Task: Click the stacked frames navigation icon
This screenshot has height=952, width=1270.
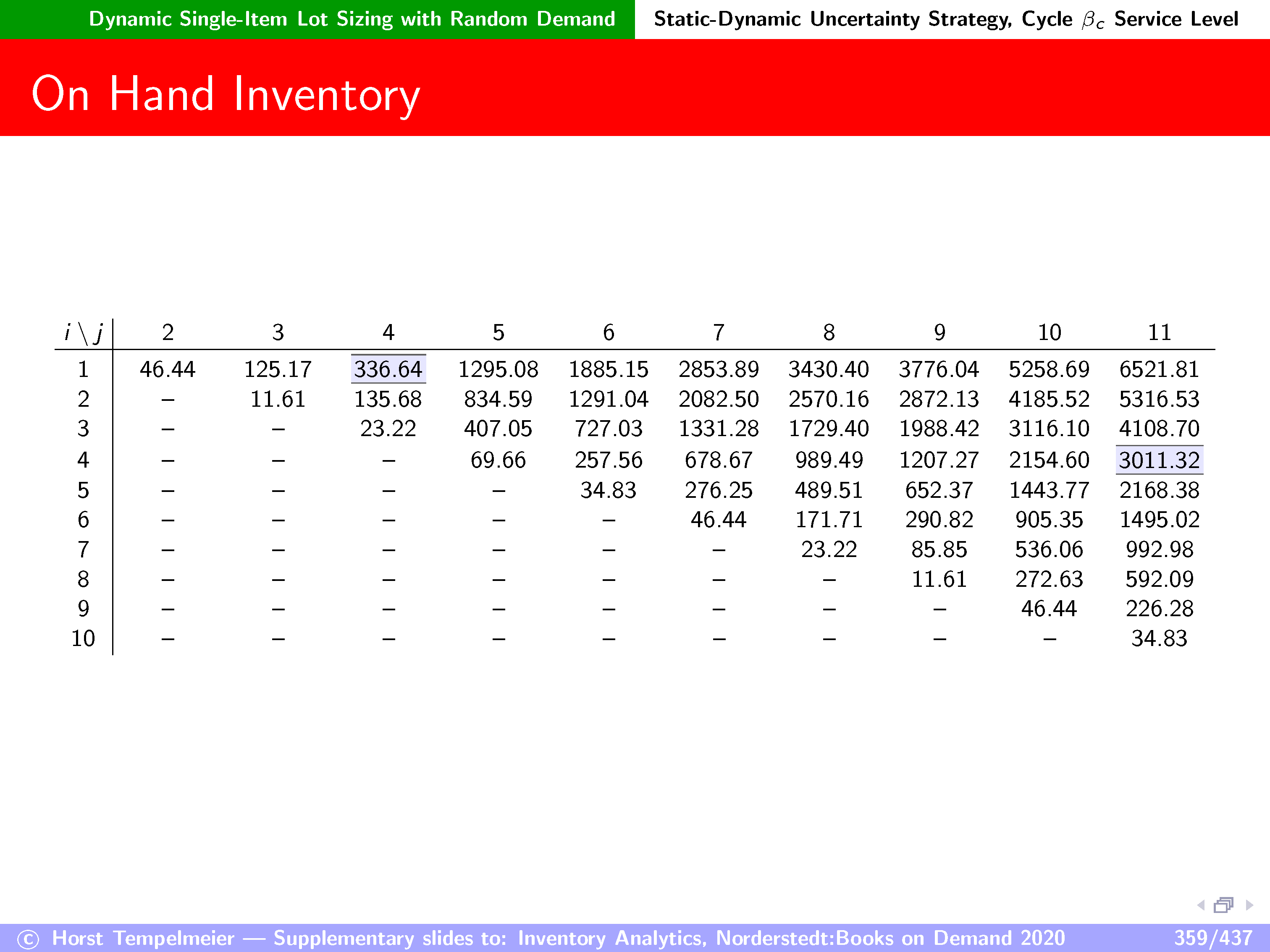Action: (x=1223, y=905)
